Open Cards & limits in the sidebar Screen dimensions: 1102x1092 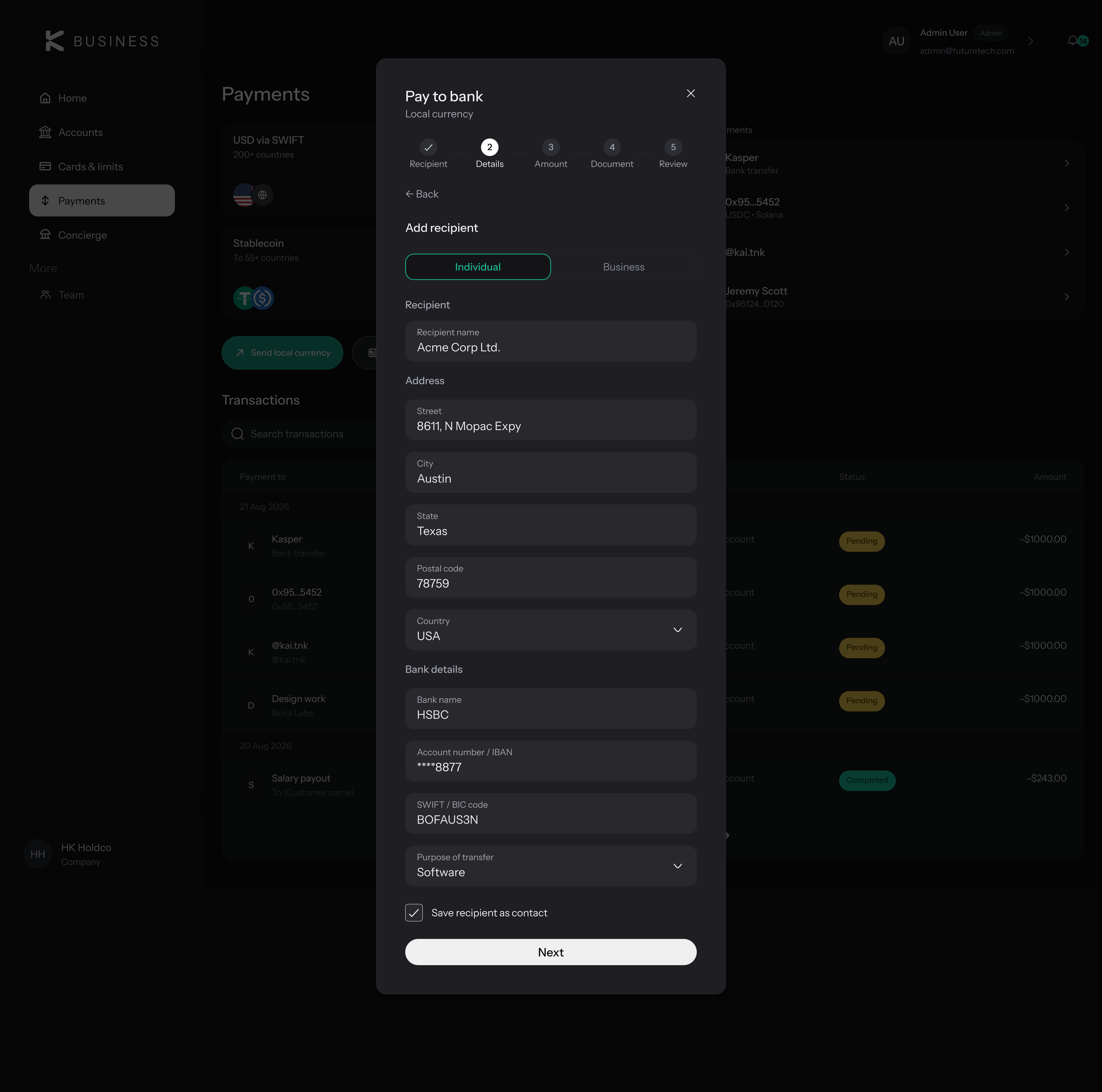[102, 167]
